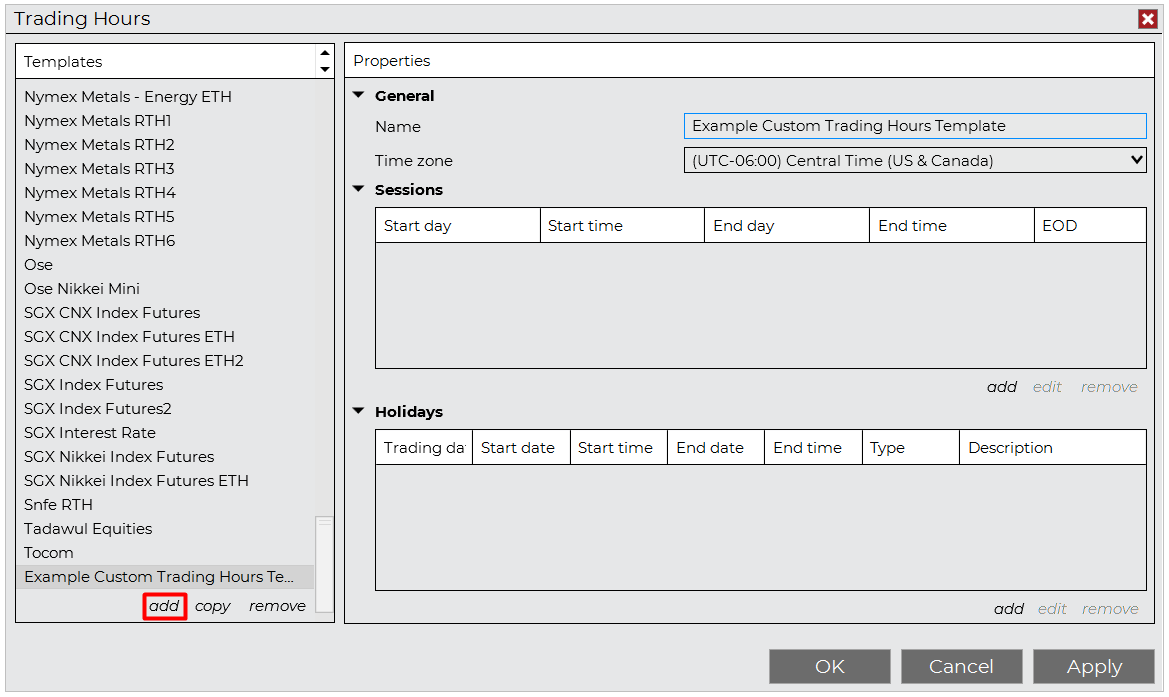
Task: Edit the selected holiday
Action: click(x=1052, y=609)
